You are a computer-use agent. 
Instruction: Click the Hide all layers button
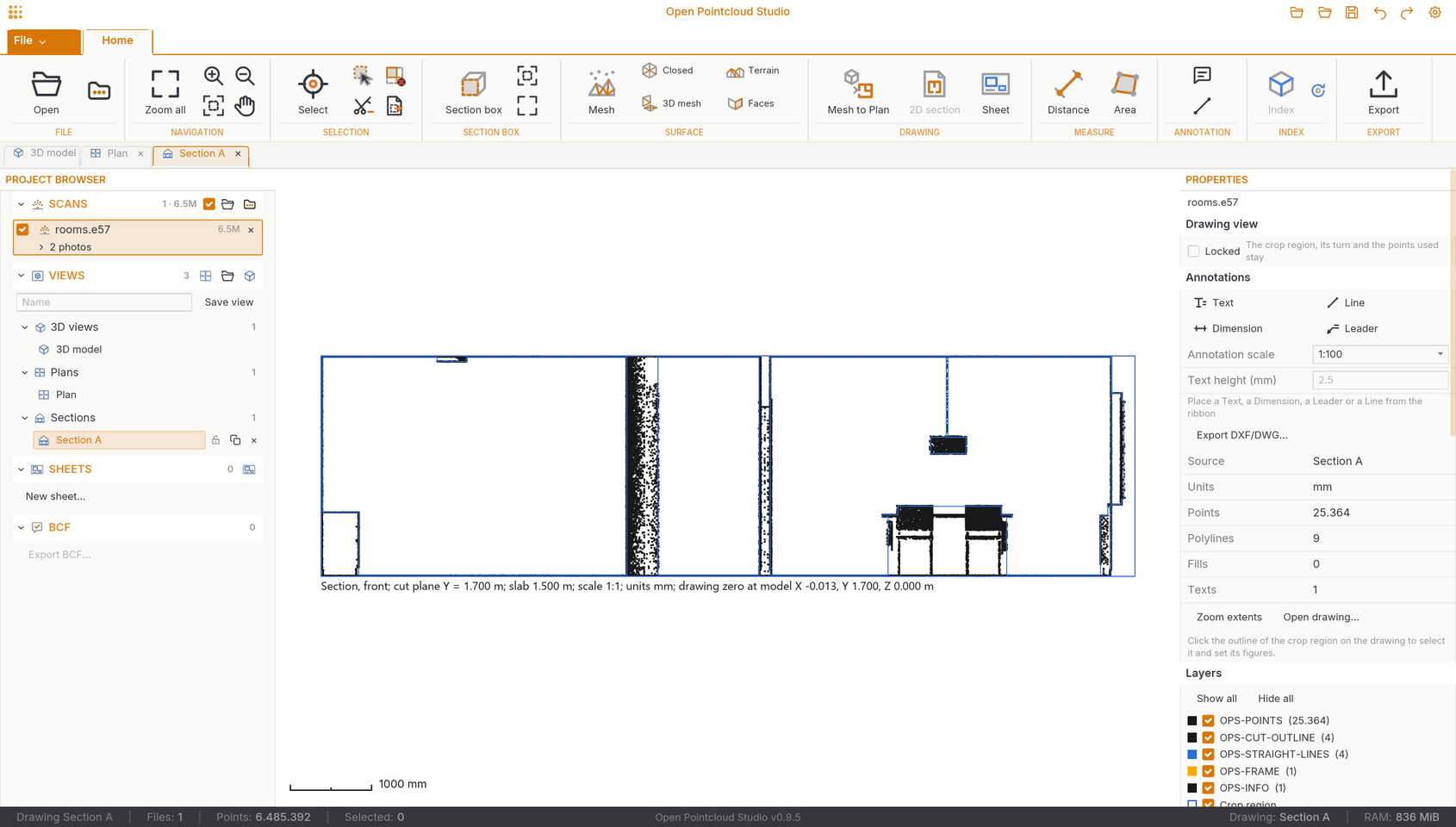pyautogui.click(x=1275, y=699)
